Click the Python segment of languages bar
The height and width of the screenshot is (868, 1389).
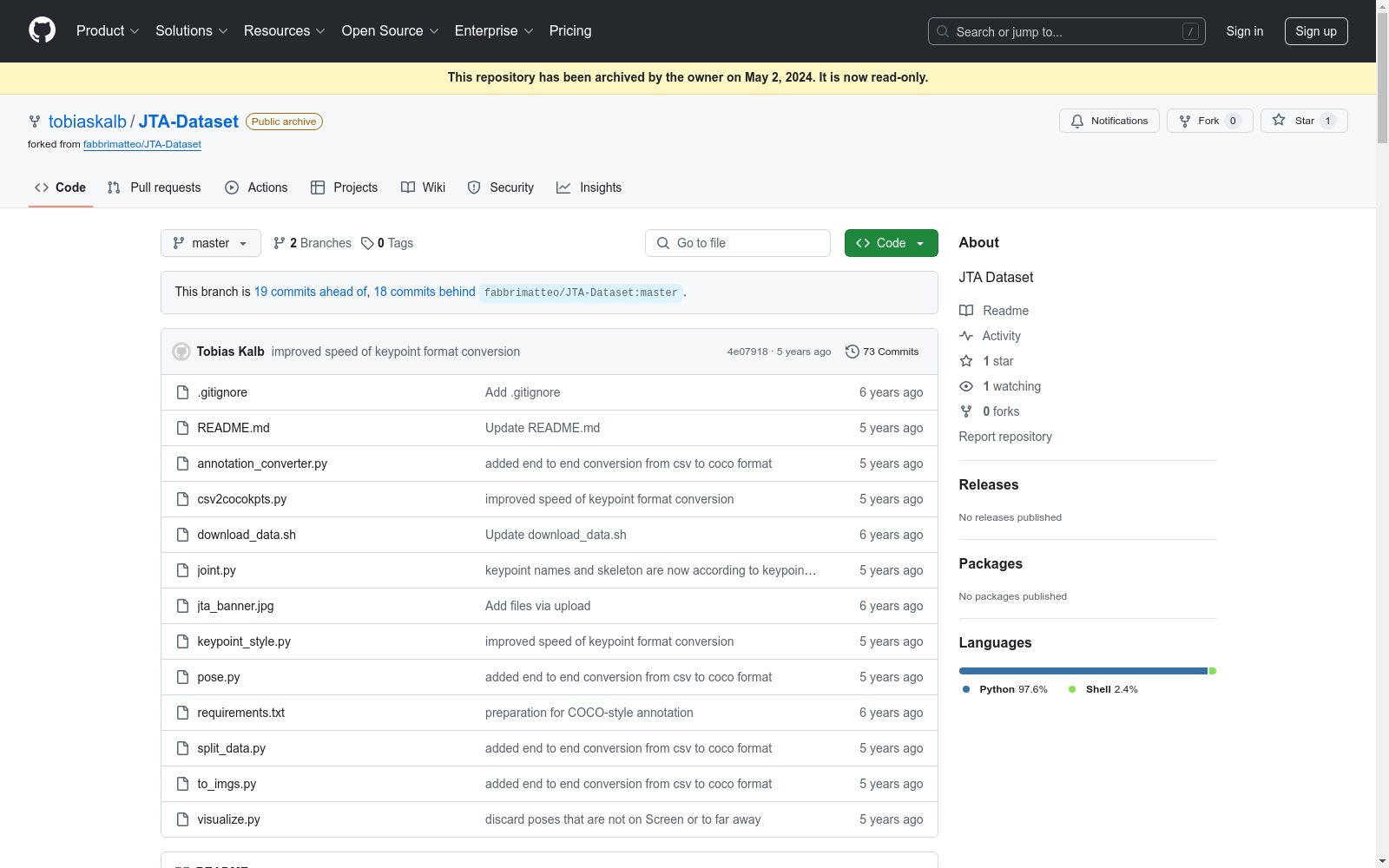coord(1083,671)
